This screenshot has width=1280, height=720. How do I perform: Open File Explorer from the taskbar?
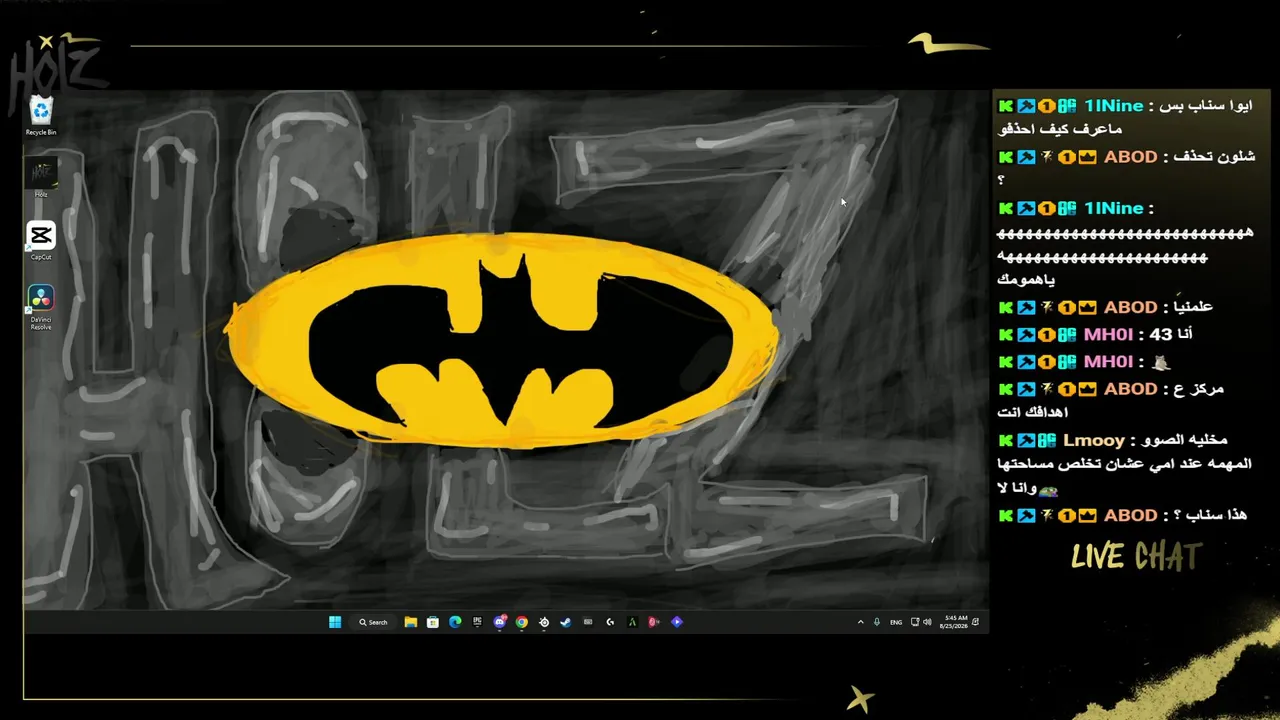point(410,622)
